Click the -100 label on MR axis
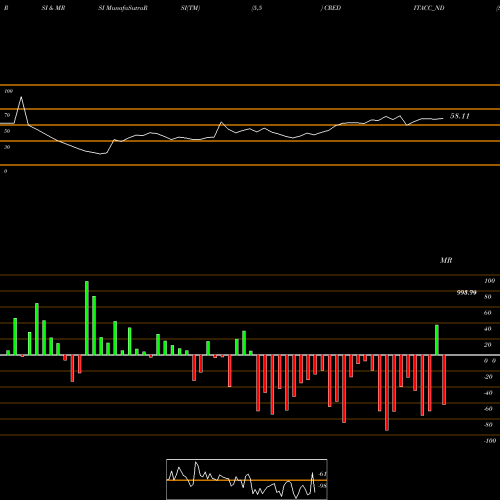This screenshot has width=500, height=500. [x=490, y=441]
